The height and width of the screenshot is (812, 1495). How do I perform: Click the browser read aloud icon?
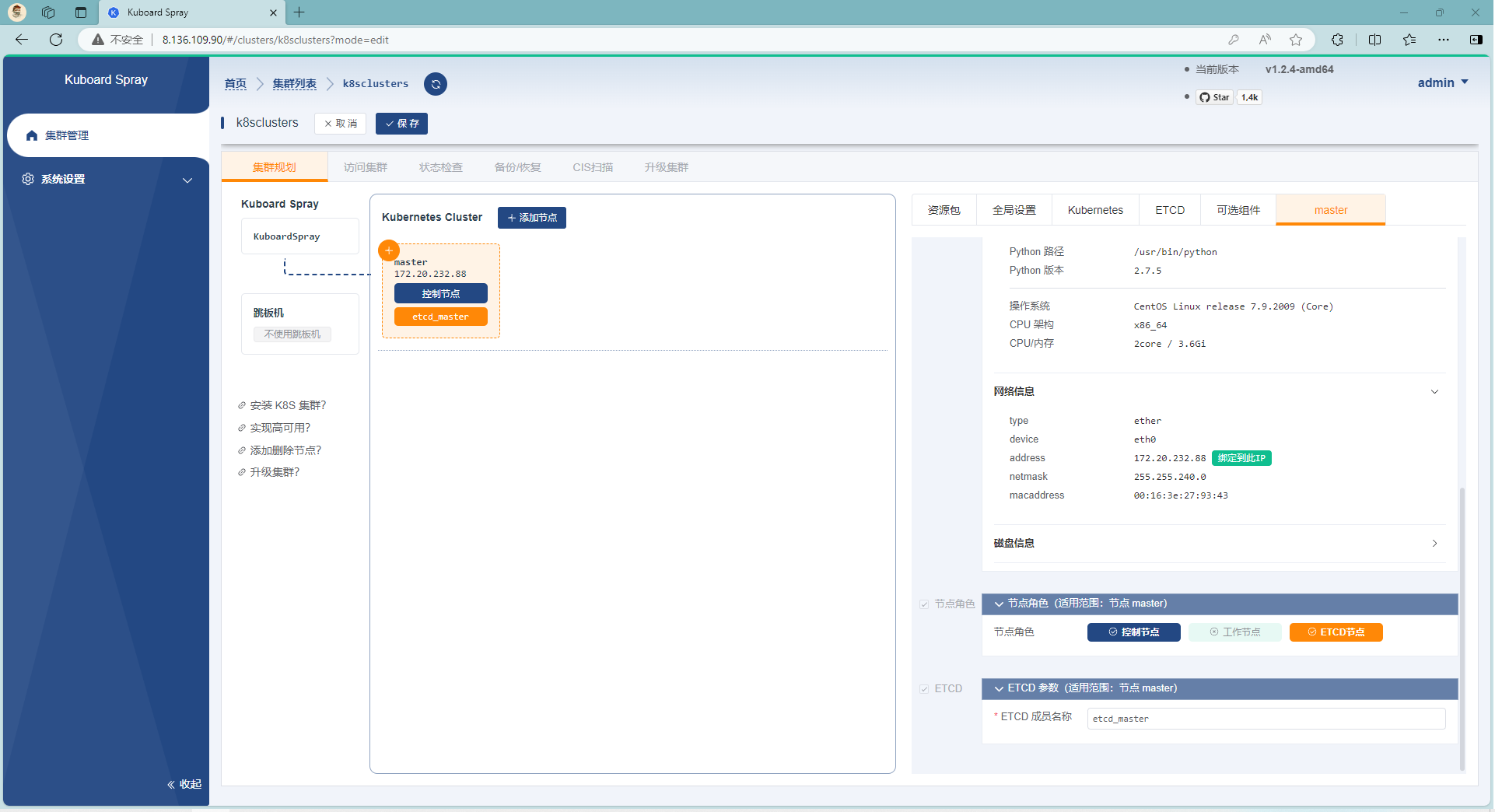point(1265,40)
